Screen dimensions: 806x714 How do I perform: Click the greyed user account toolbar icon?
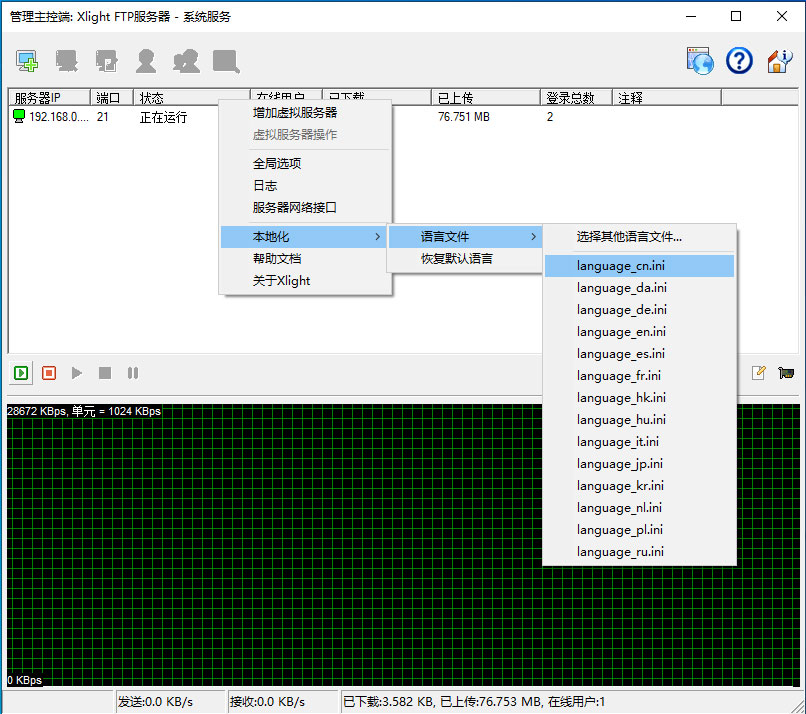click(146, 61)
